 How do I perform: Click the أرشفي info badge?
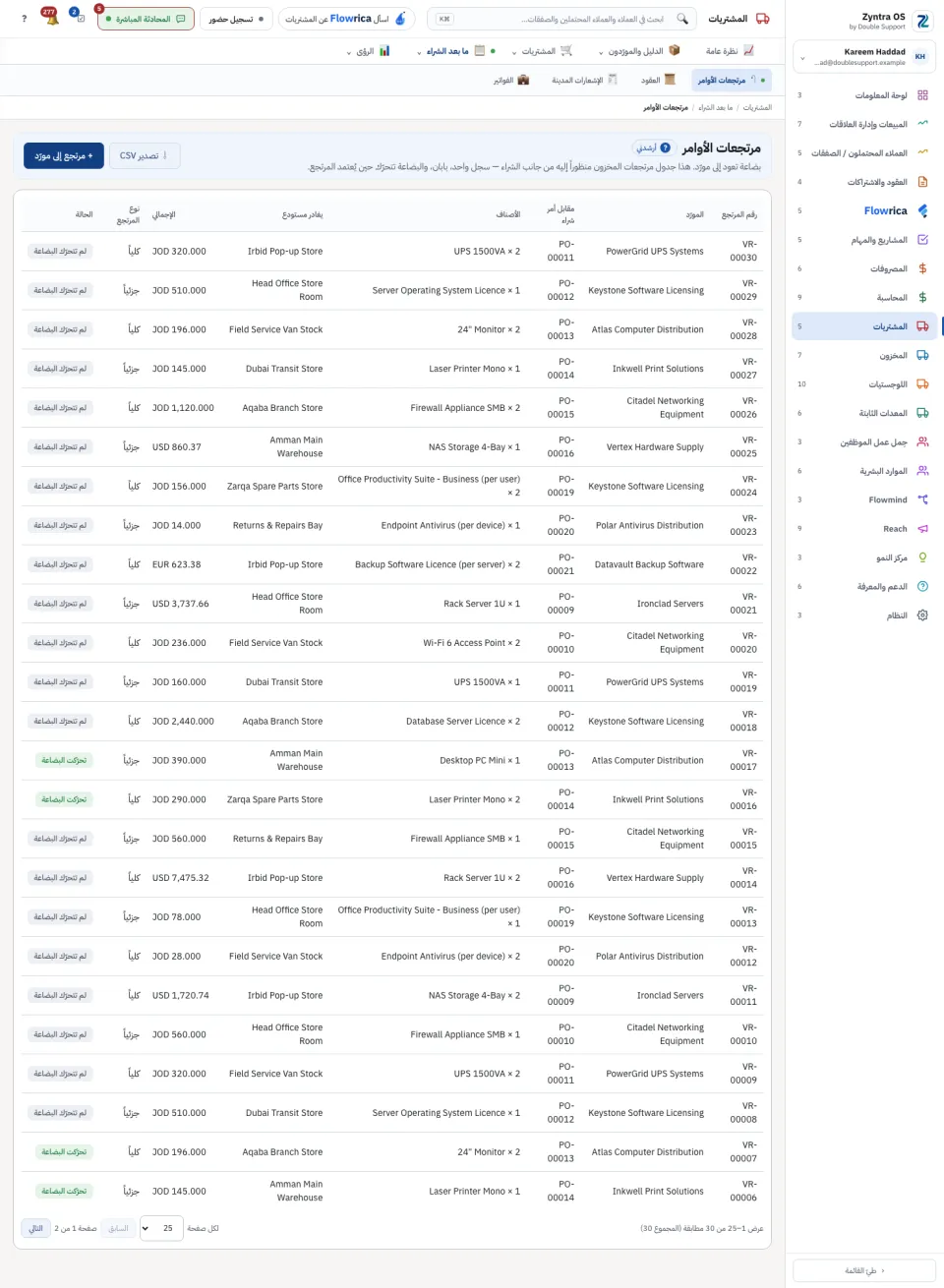[652, 147]
